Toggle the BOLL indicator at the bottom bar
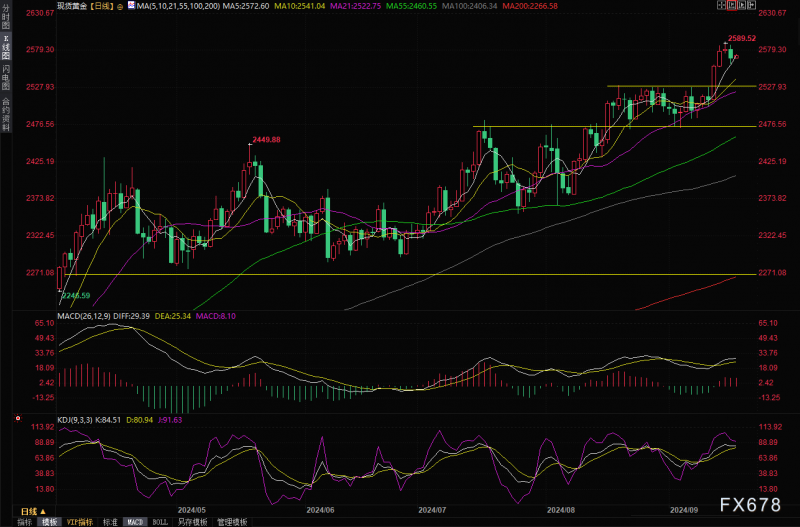 point(160,522)
